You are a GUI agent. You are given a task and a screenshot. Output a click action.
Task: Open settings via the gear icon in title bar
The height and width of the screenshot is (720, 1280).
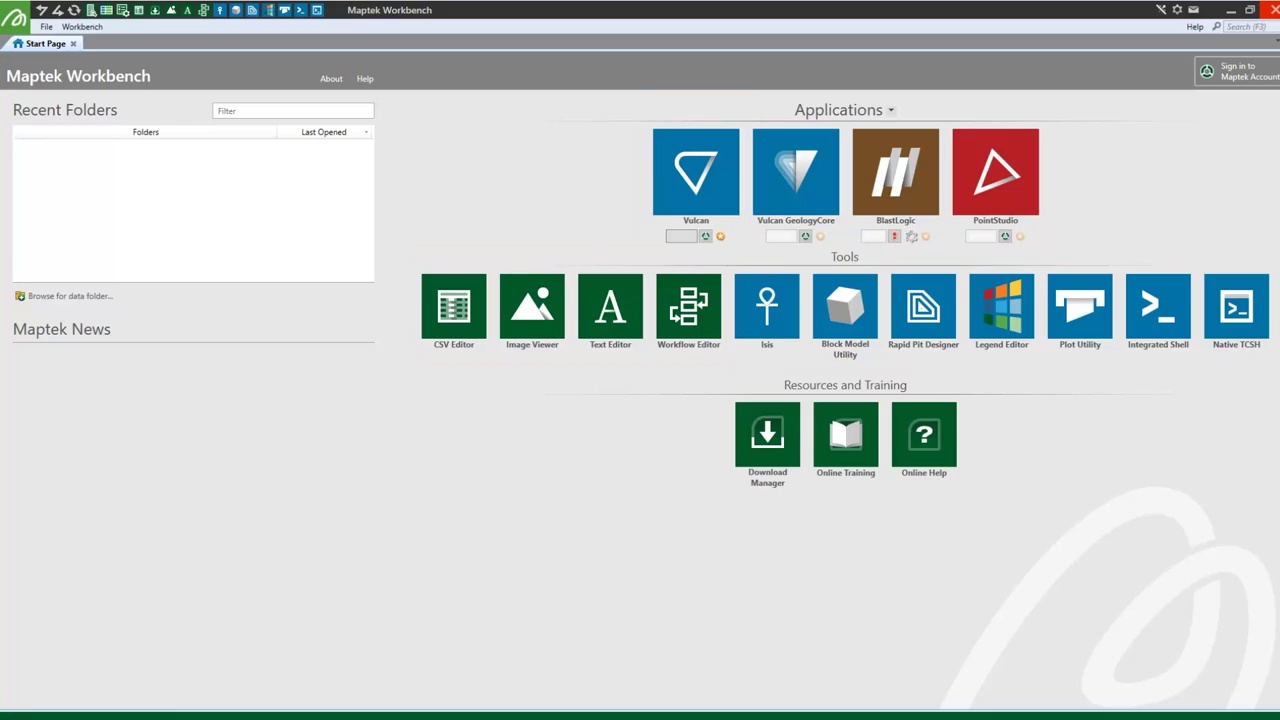coord(1177,10)
